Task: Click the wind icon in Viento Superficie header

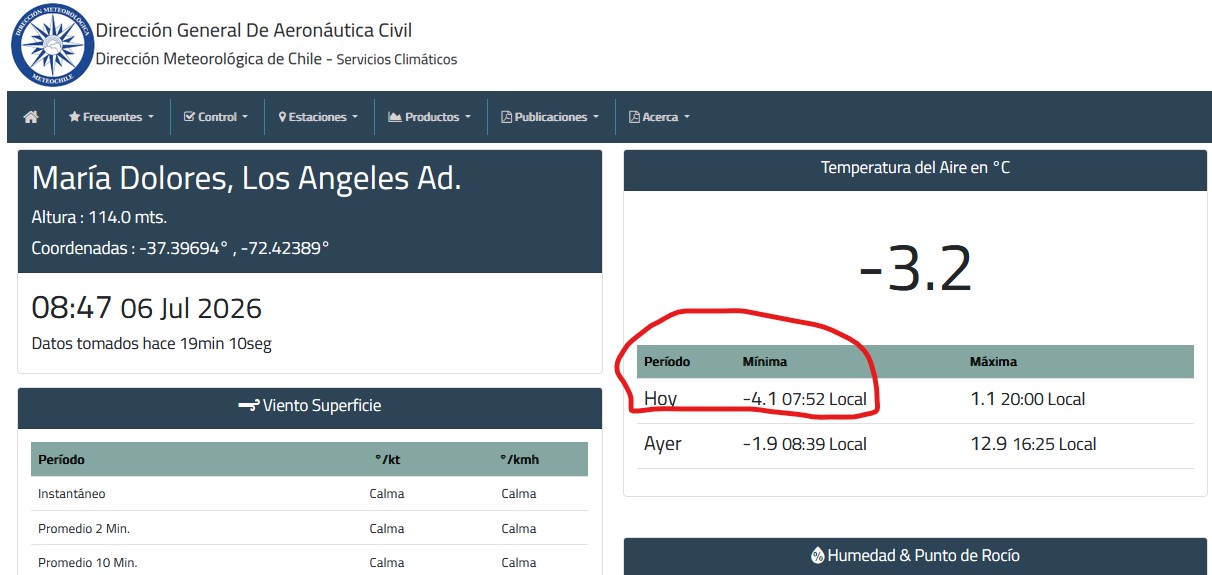Action: tap(249, 405)
